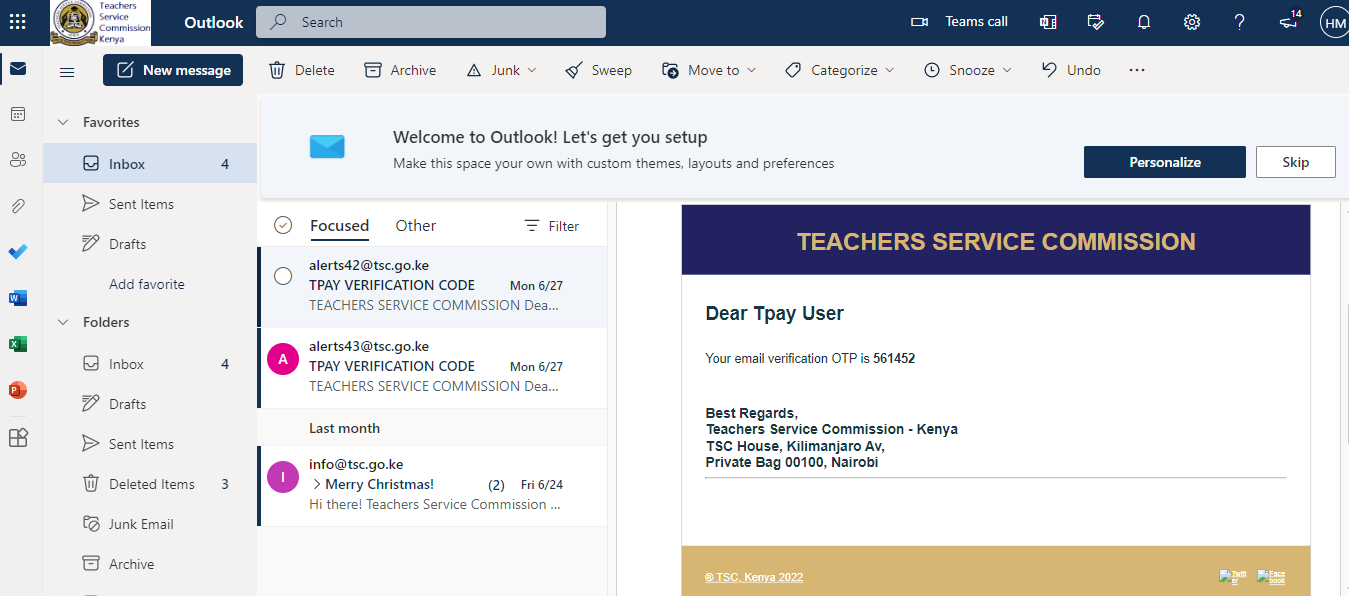Open the People contacts icon

(18, 160)
